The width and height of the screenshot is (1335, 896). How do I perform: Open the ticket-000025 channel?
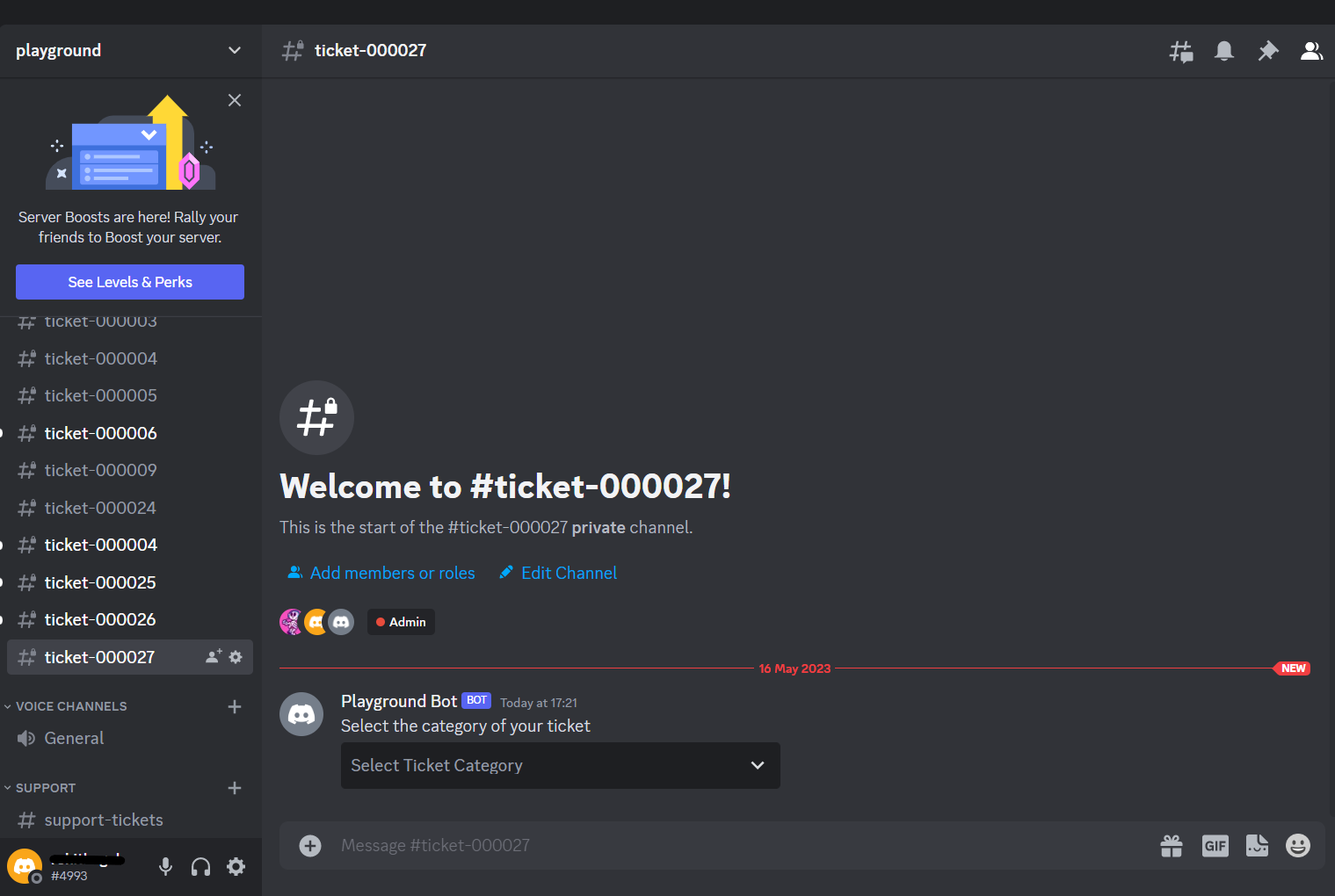click(x=130, y=582)
